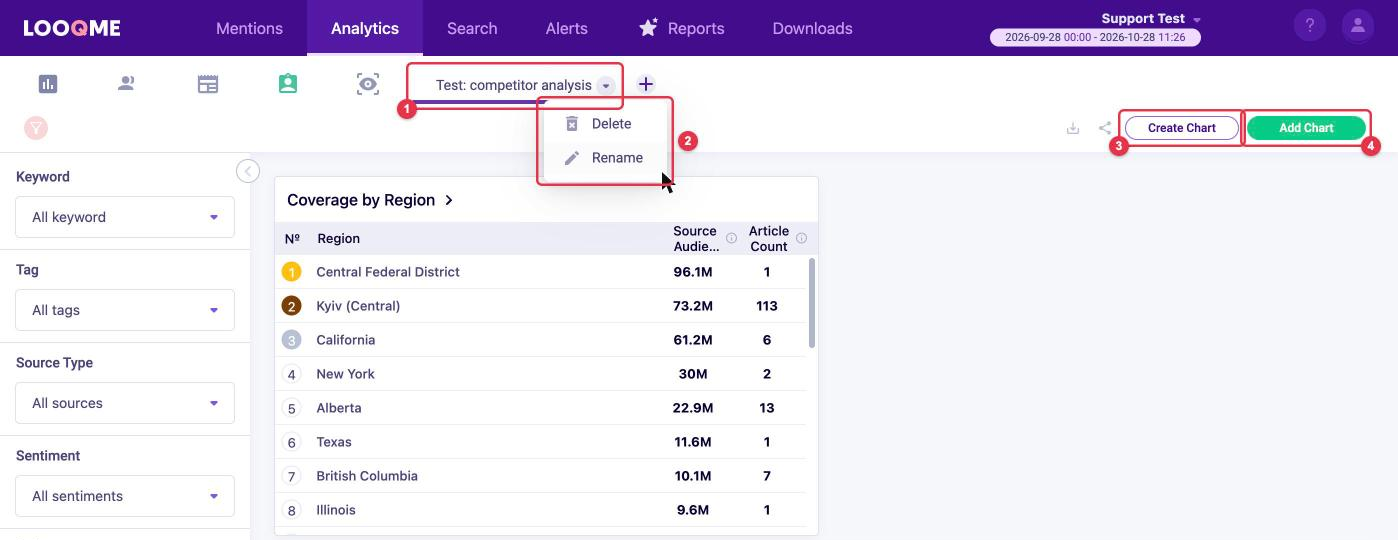Click the region table scrollbar
The image size is (1398, 540).
[811, 303]
